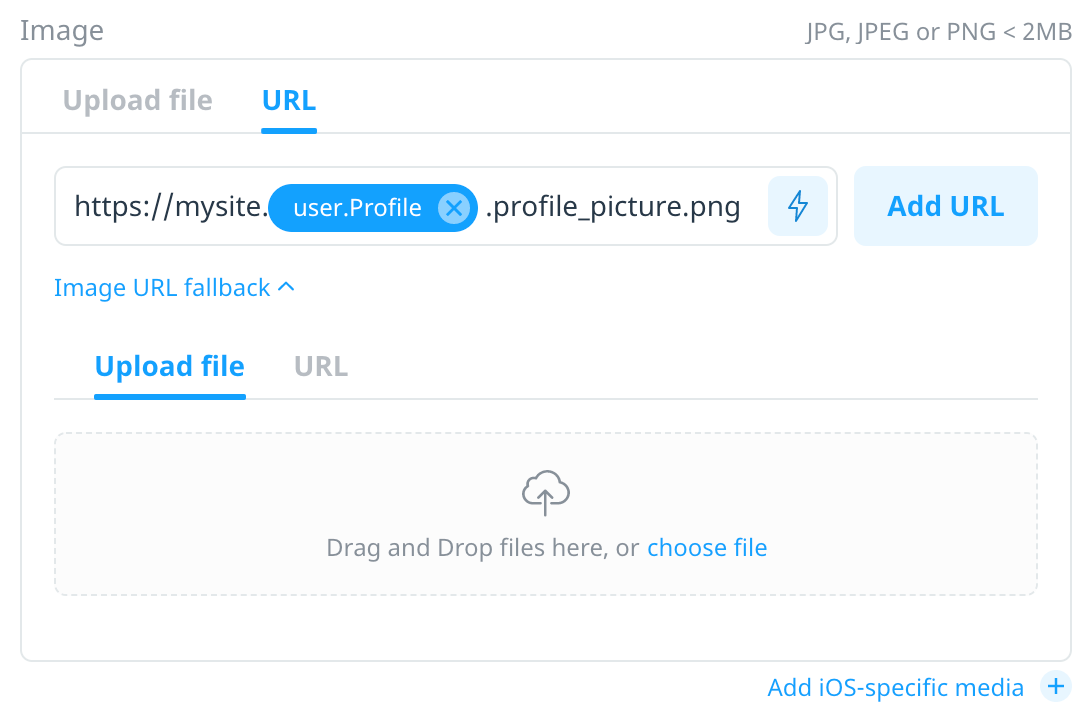Remove the user.Profile tag
This screenshot has height=722, width=1092.
pos(454,207)
